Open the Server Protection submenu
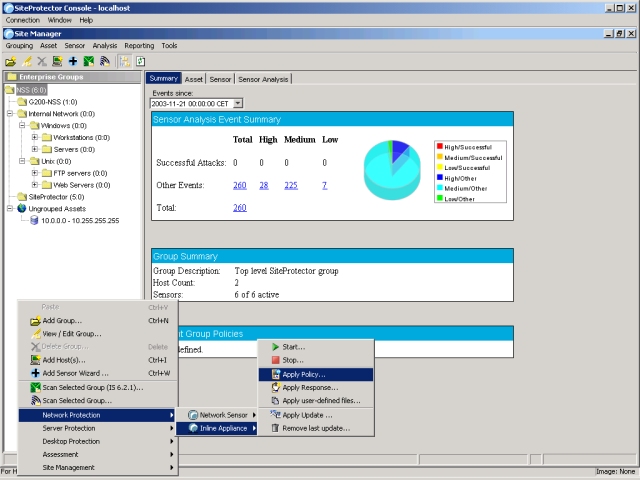Image resolution: width=640 pixels, height=480 pixels. coord(98,428)
